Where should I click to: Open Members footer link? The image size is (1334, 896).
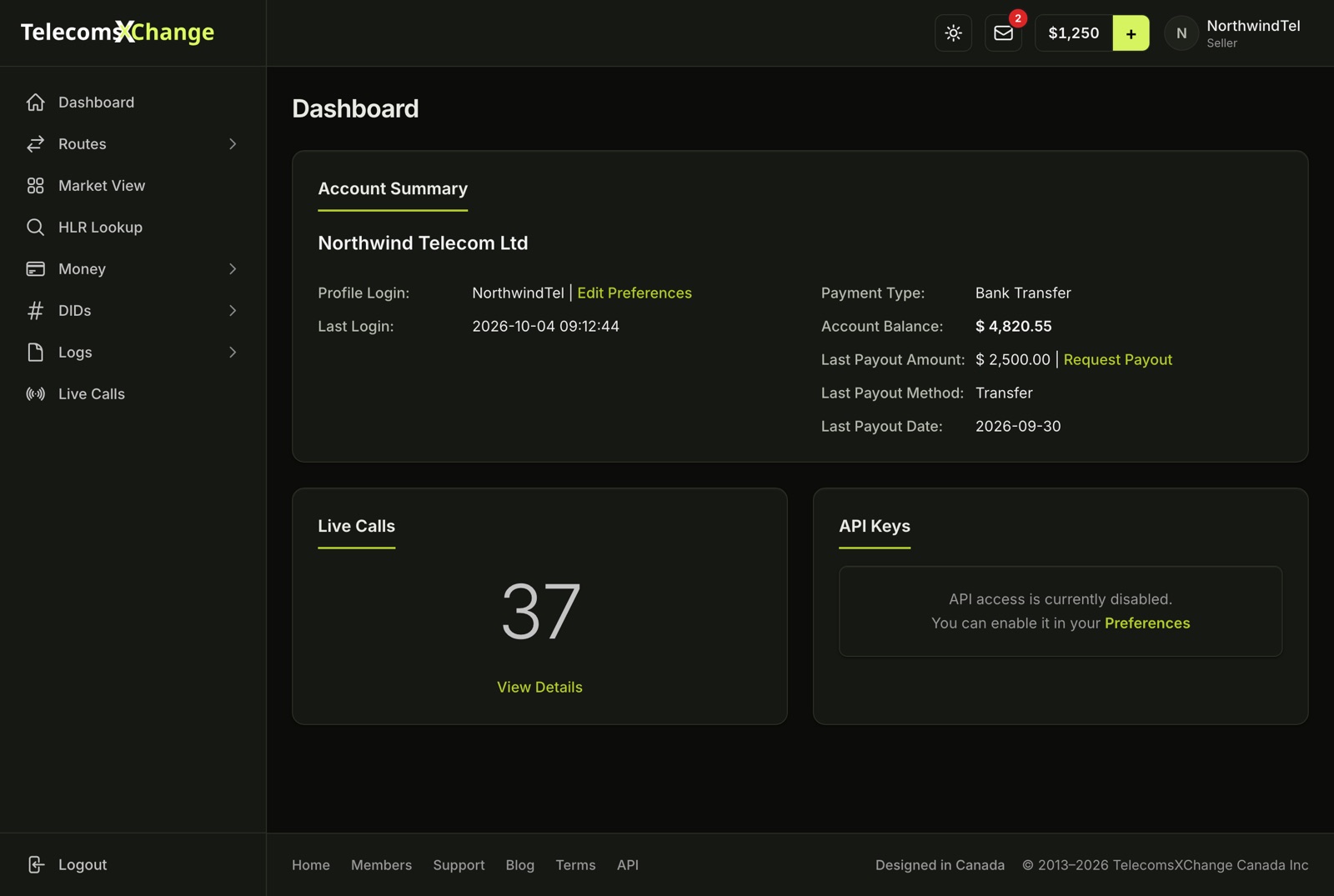pyautogui.click(x=381, y=865)
